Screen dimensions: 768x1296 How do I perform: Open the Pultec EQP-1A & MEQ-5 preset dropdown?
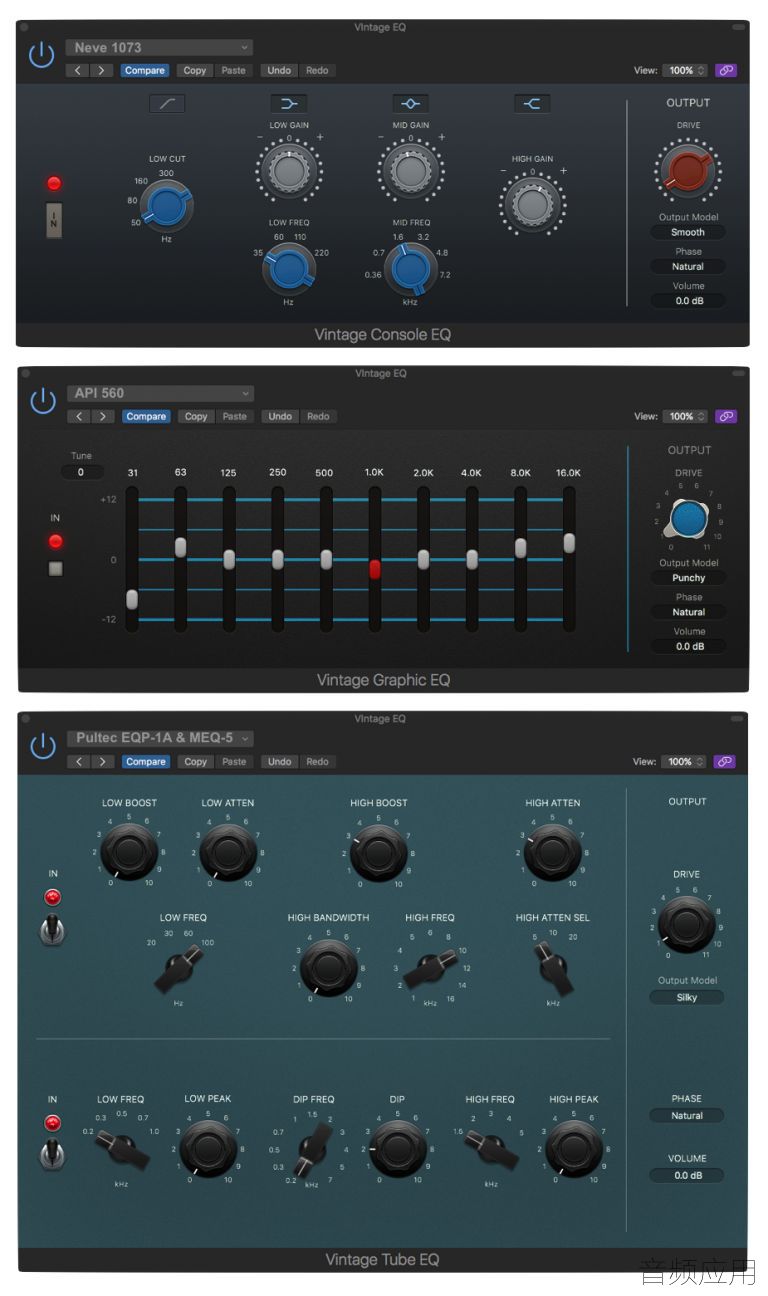159,738
